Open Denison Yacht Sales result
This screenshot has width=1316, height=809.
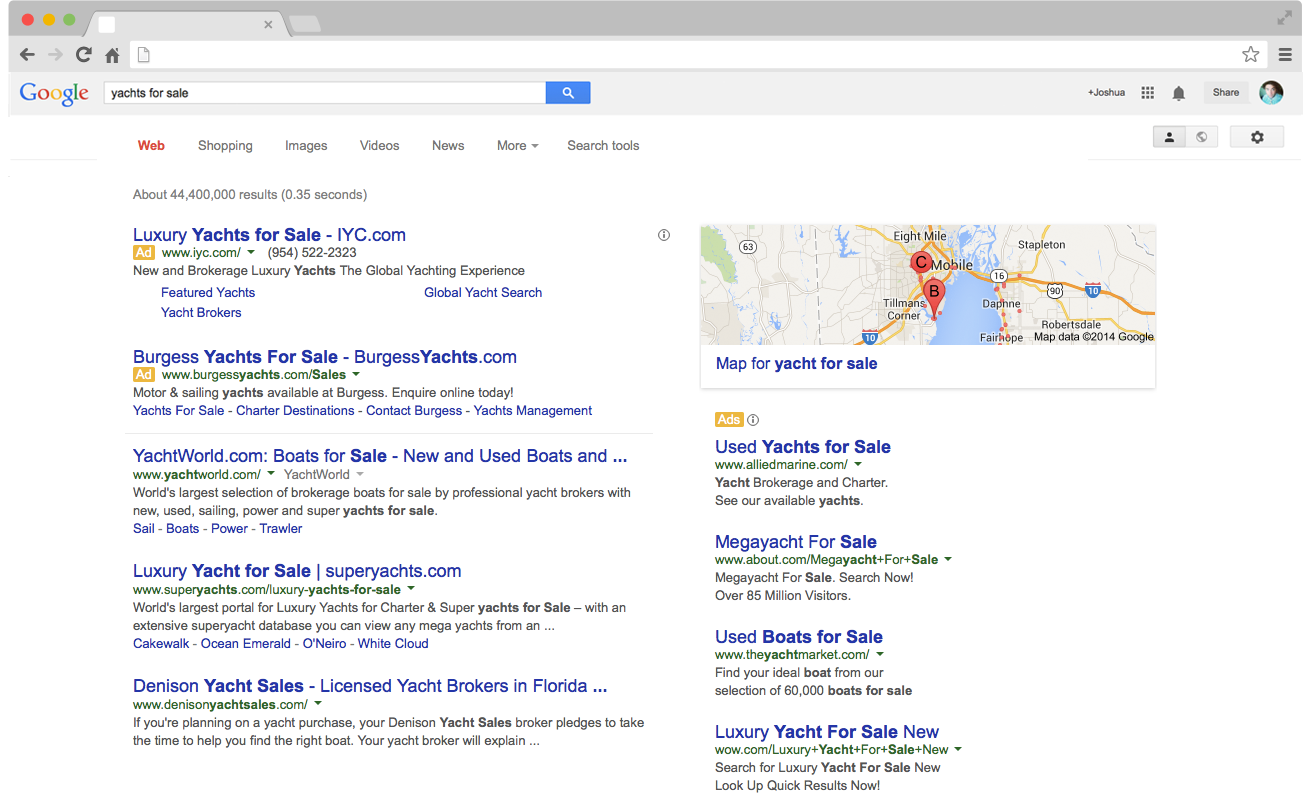[x=370, y=686]
